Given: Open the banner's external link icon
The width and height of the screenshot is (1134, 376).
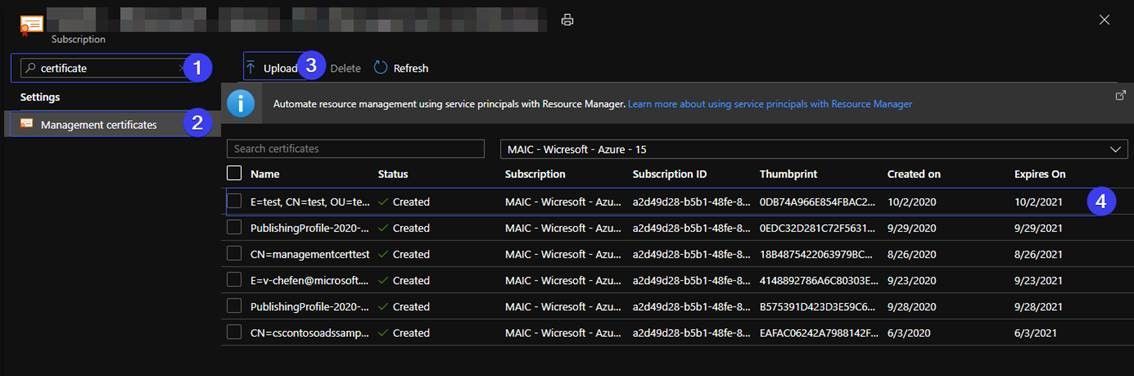Looking at the screenshot, I should (x=1120, y=95).
